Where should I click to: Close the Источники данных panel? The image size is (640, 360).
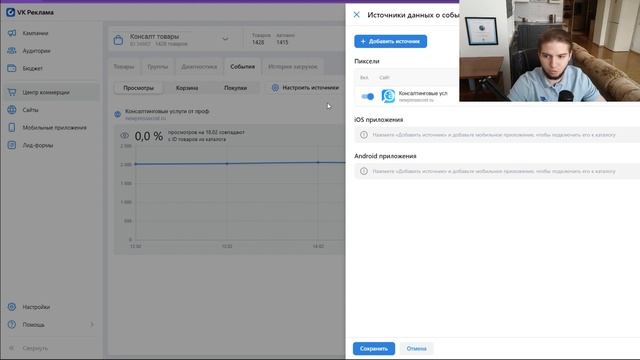[x=356, y=15]
